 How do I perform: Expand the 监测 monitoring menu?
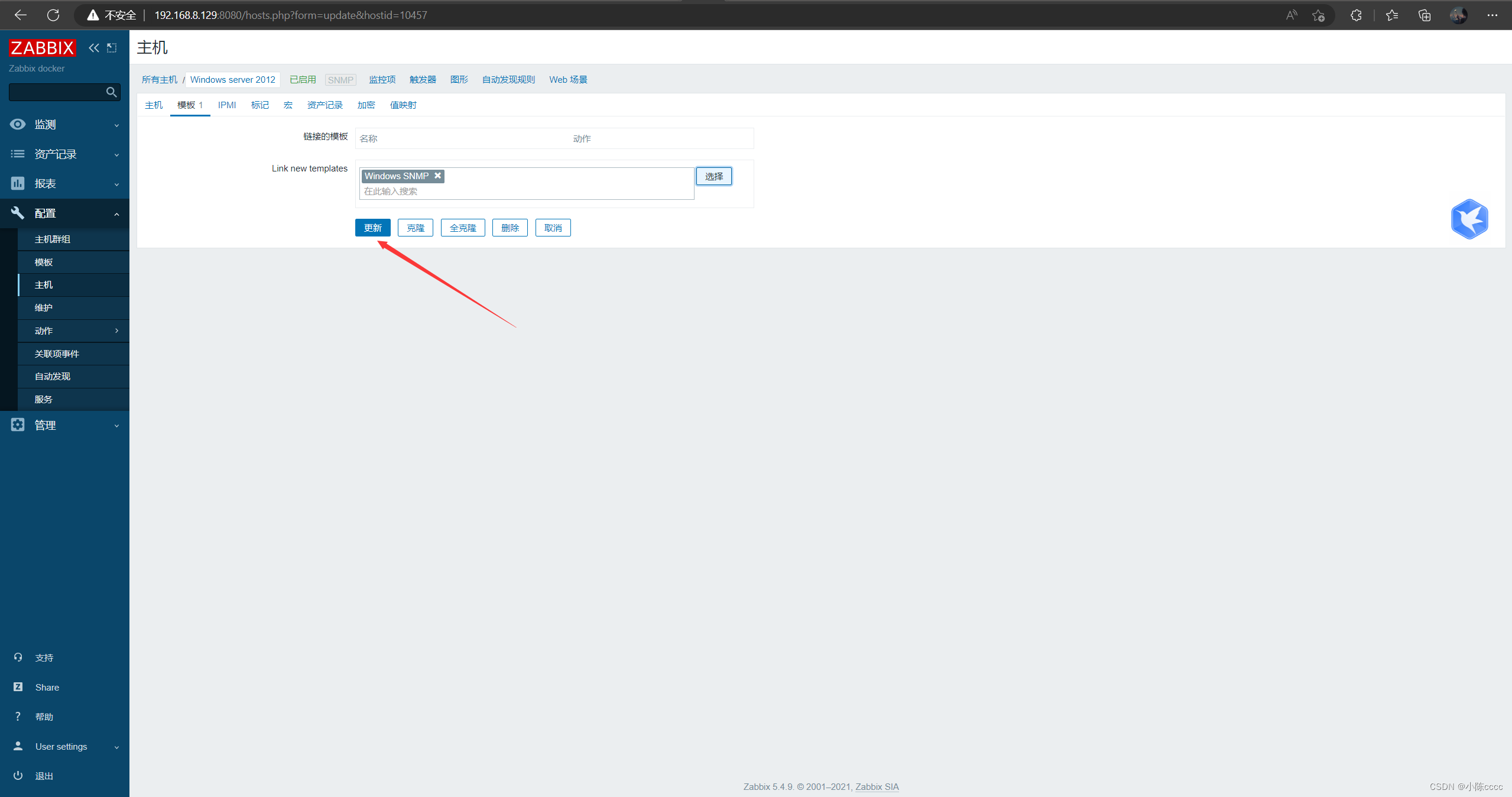pos(64,124)
